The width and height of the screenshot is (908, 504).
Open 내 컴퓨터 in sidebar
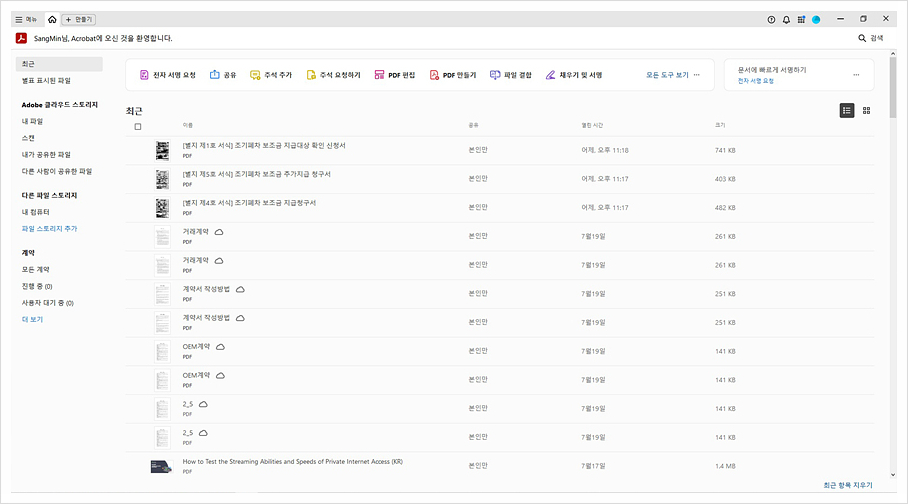point(36,212)
